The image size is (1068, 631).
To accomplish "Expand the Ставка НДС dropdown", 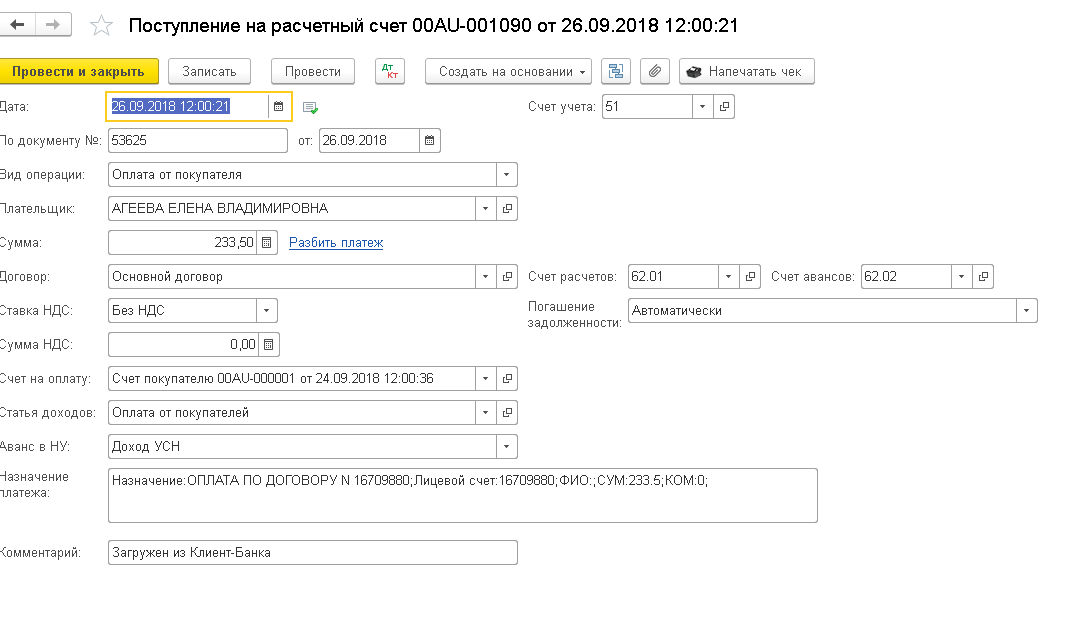I will coord(267,310).
